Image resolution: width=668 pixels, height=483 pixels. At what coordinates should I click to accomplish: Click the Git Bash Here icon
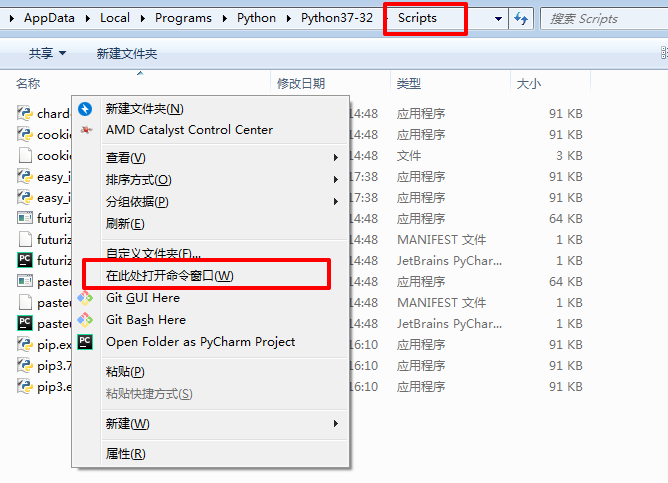point(86,320)
